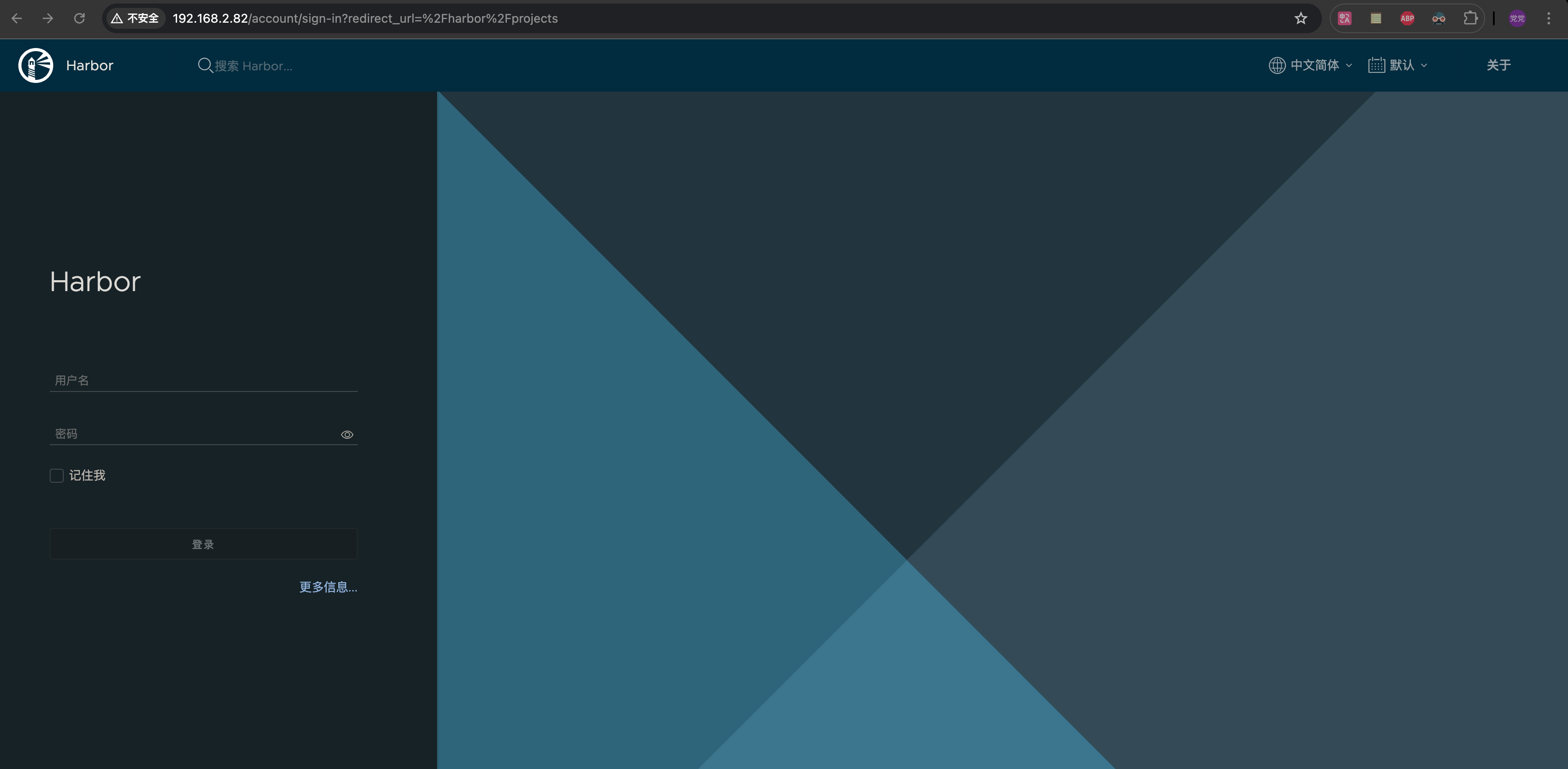The width and height of the screenshot is (1568, 769).
Task: Open the ABP ad blocker extension
Action: (1407, 18)
